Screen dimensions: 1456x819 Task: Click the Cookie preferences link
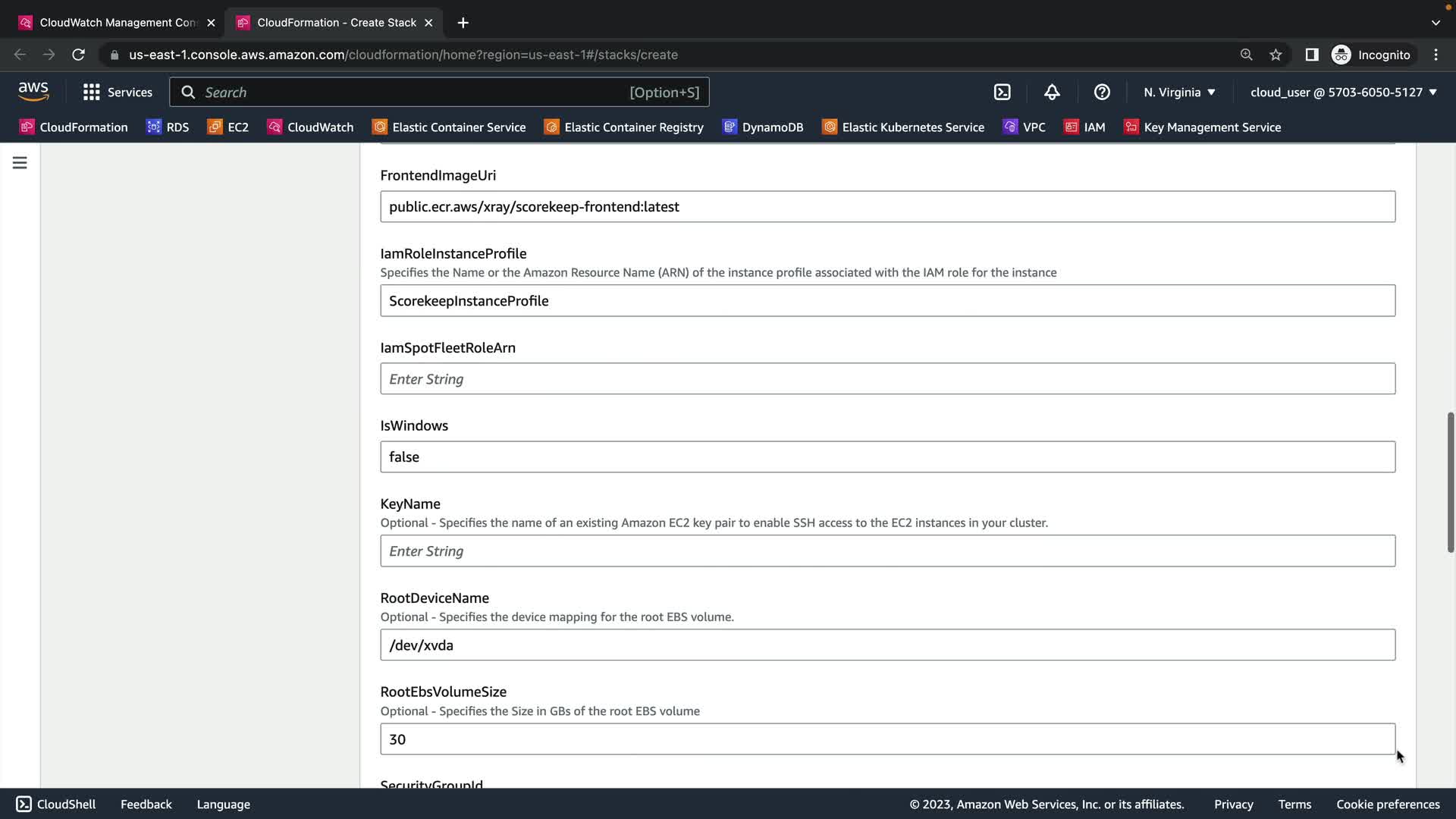click(1388, 804)
